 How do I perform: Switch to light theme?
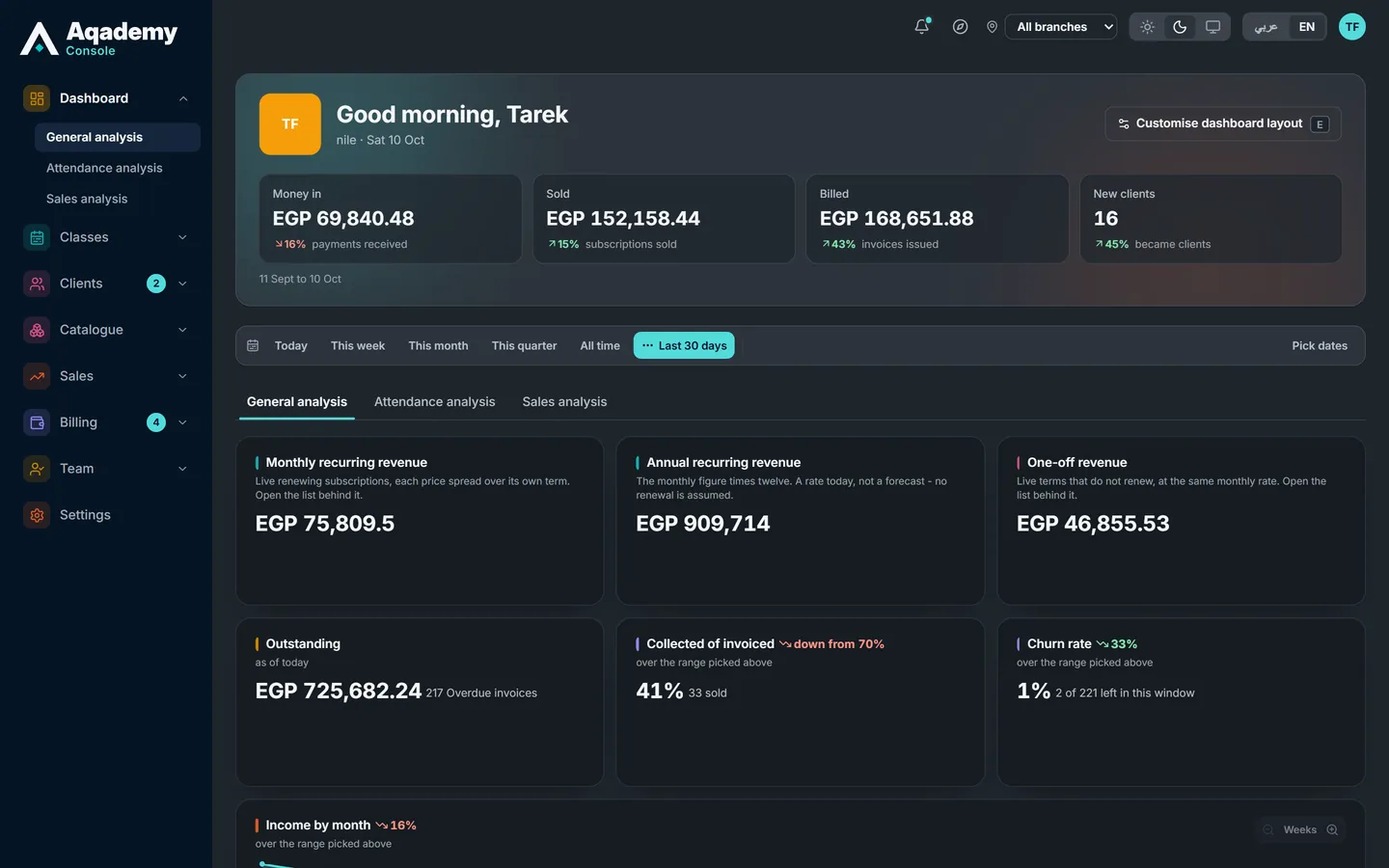point(1147,27)
